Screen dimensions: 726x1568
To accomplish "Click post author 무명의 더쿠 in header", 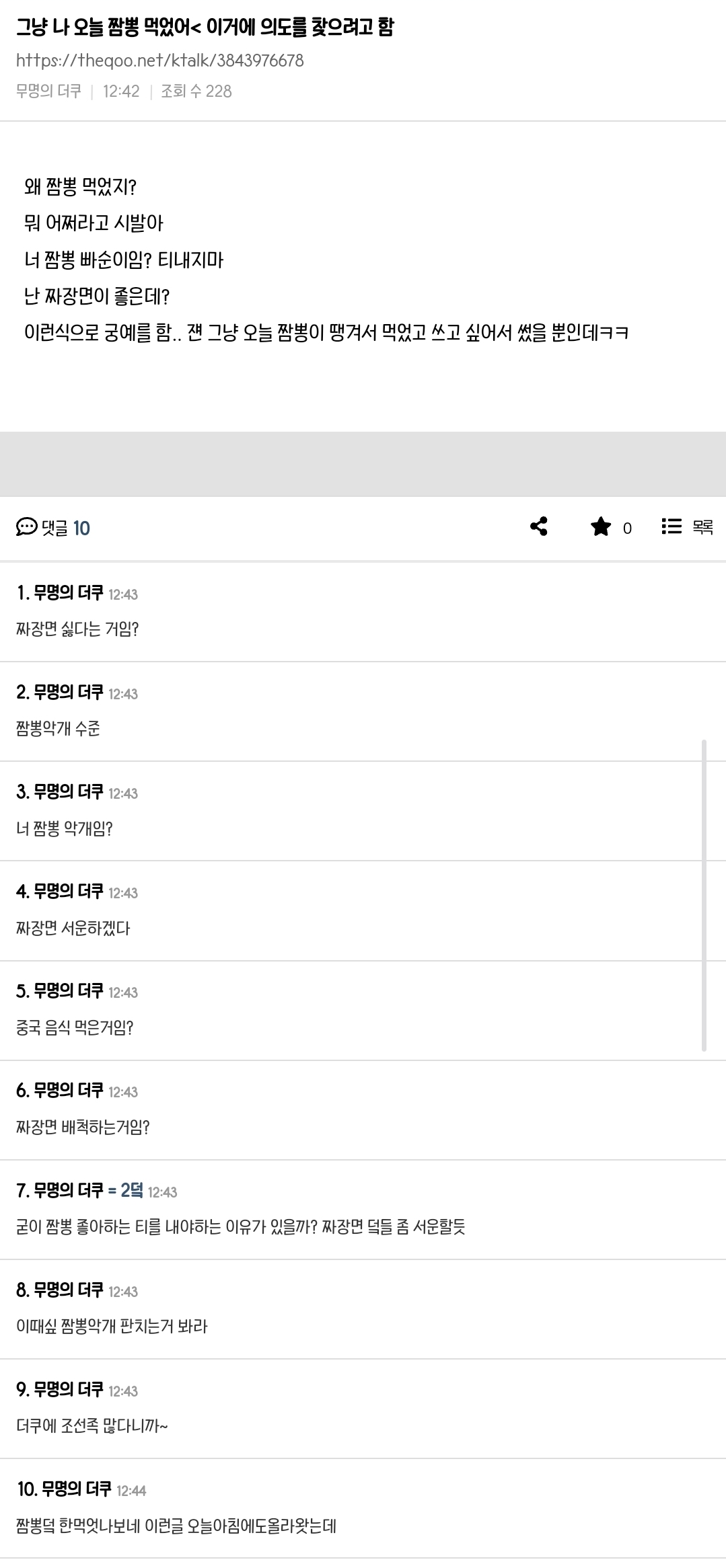I will pos(48,91).
